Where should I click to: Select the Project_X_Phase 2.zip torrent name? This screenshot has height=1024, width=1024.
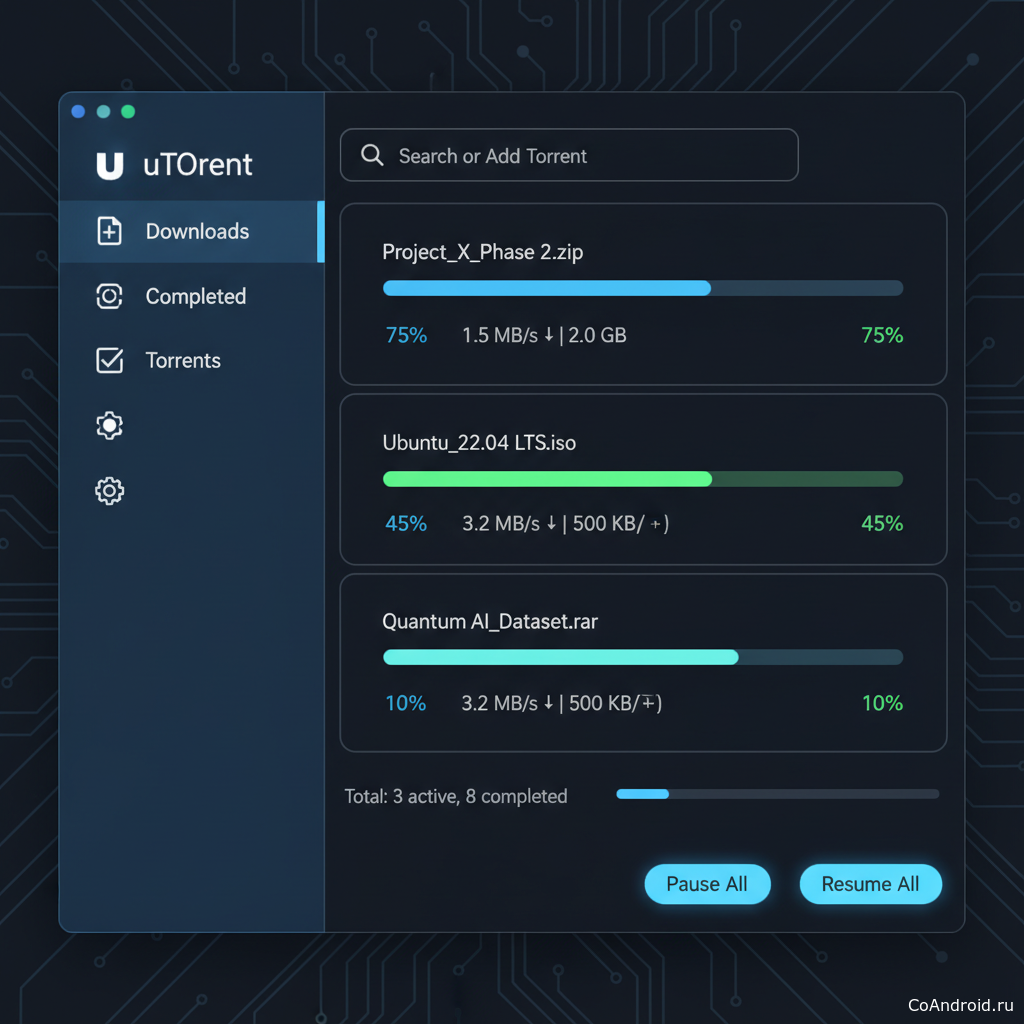(482, 252)
